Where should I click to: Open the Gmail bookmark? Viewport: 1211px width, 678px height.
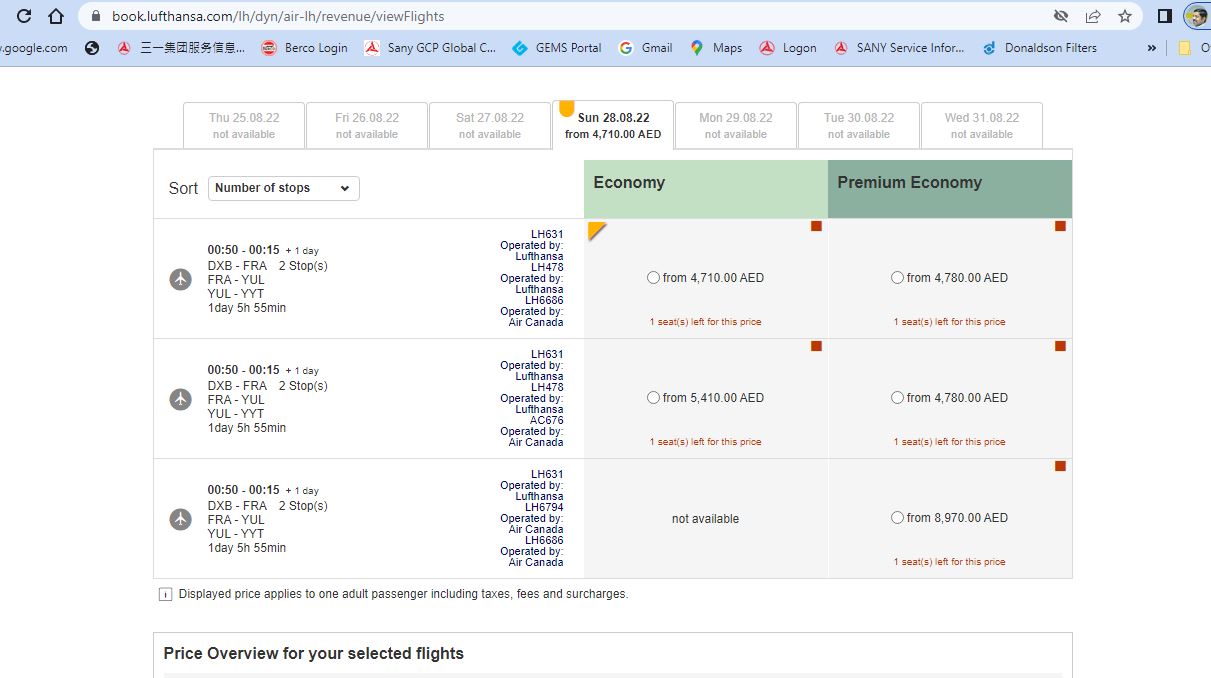[645, 47]
